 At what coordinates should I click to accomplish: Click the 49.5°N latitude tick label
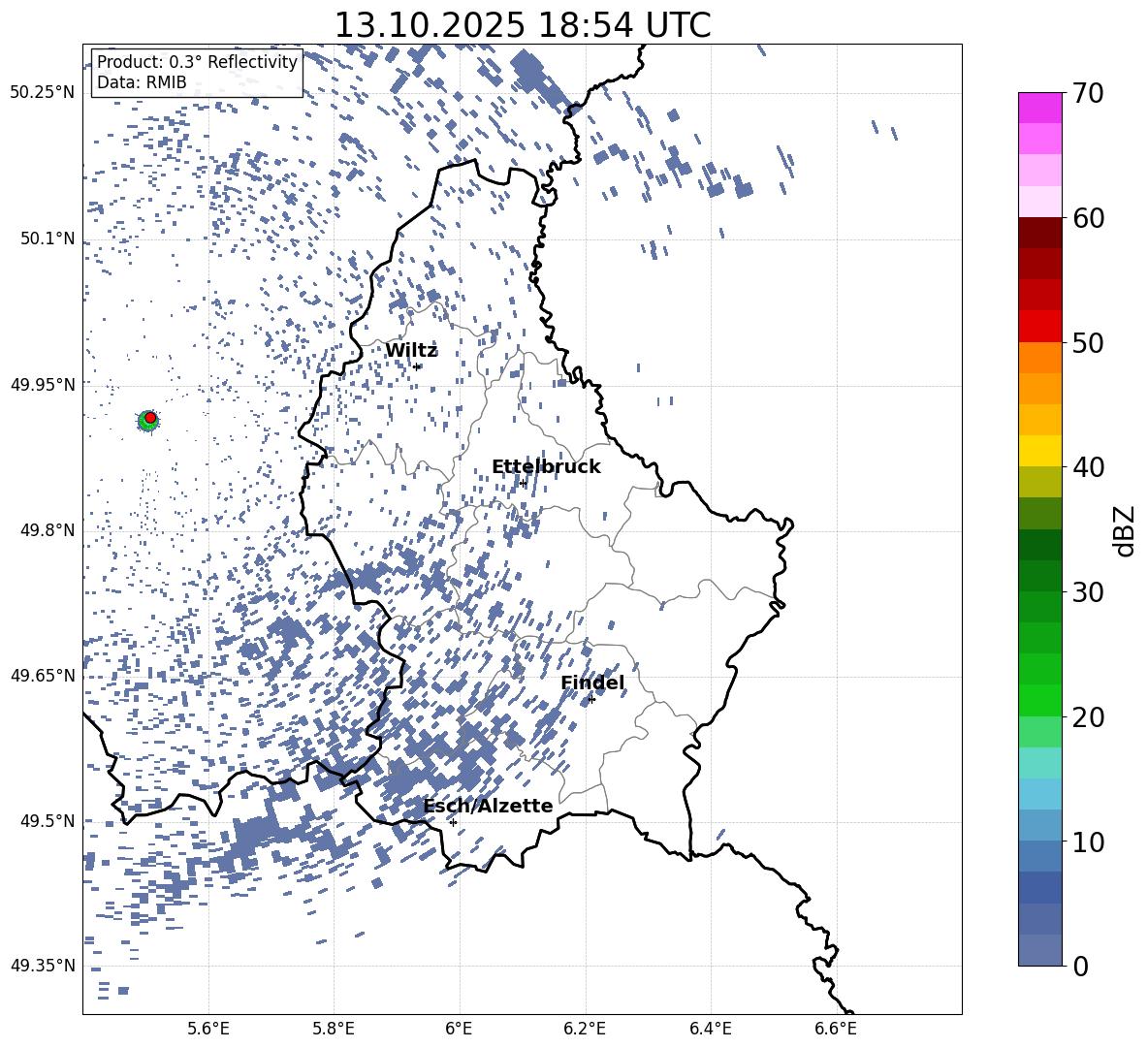point(48,820)
